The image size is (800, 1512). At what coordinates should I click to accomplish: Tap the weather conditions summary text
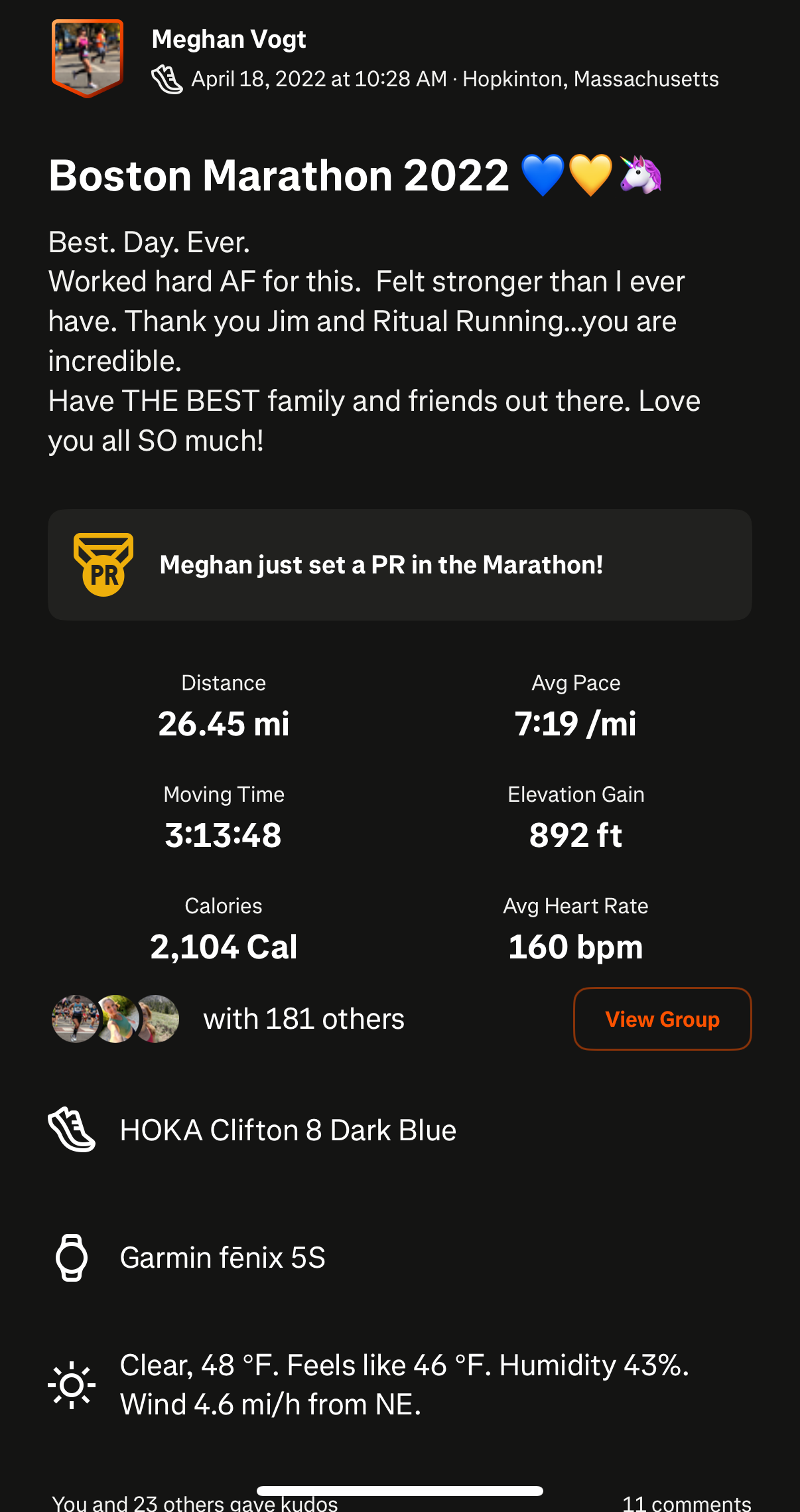(x=404, y=1385)
